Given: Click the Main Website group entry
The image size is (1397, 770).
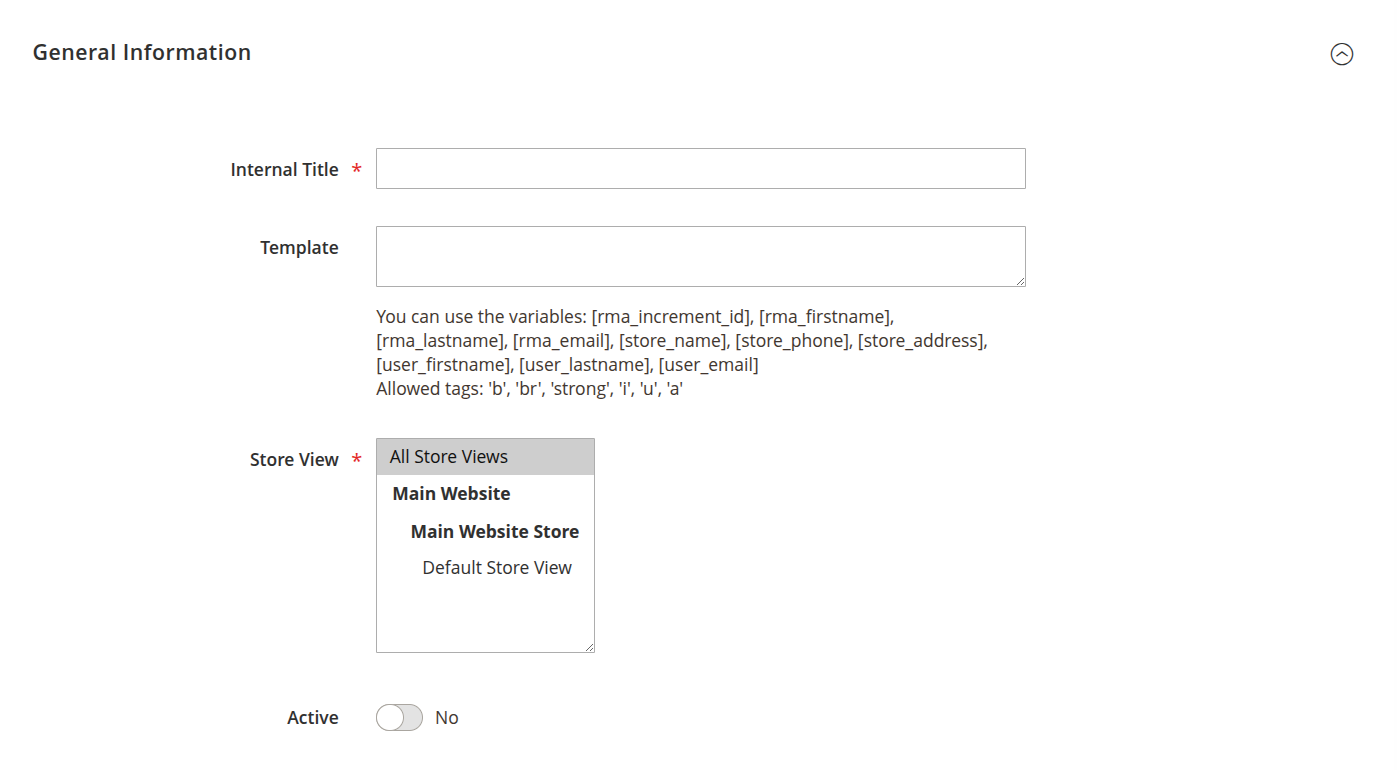Looking at the screenshot, I should [x=451, y=494].
